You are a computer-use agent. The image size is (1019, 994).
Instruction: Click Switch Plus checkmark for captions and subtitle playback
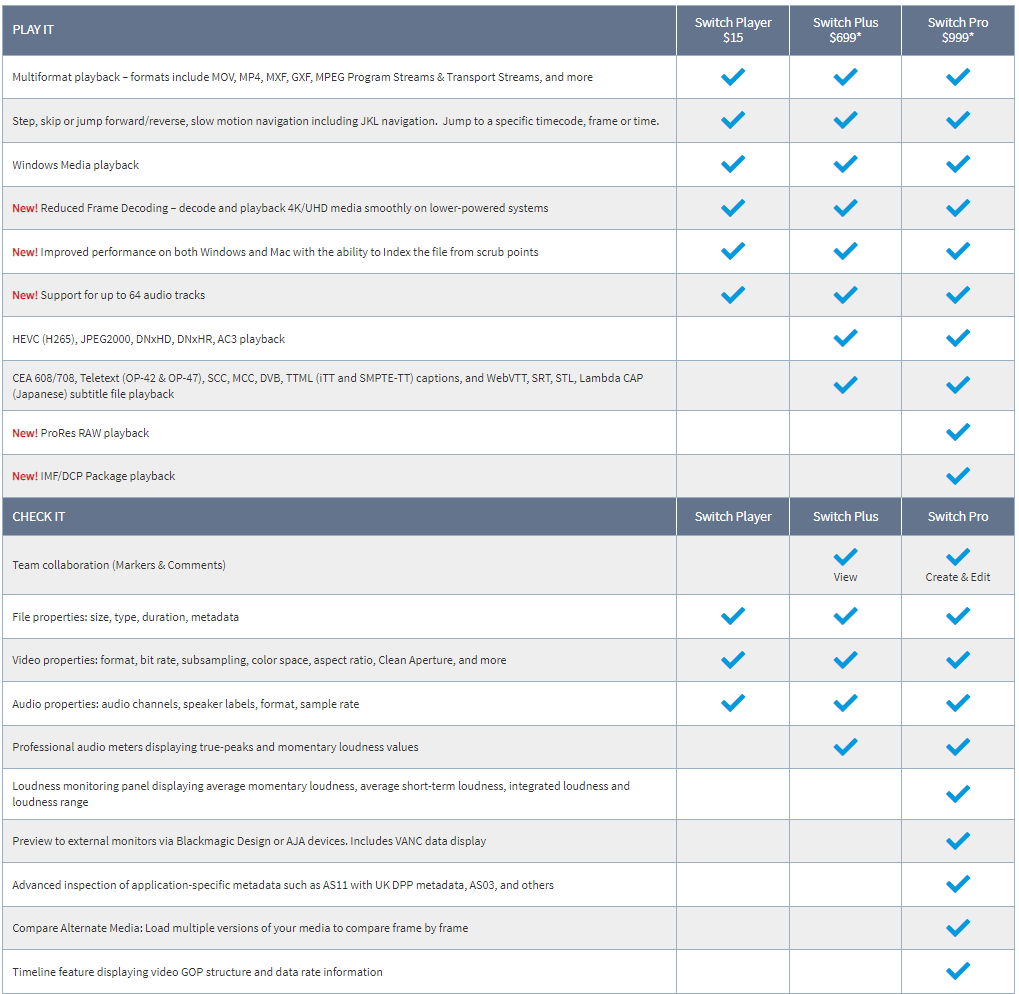pos(845,385)
